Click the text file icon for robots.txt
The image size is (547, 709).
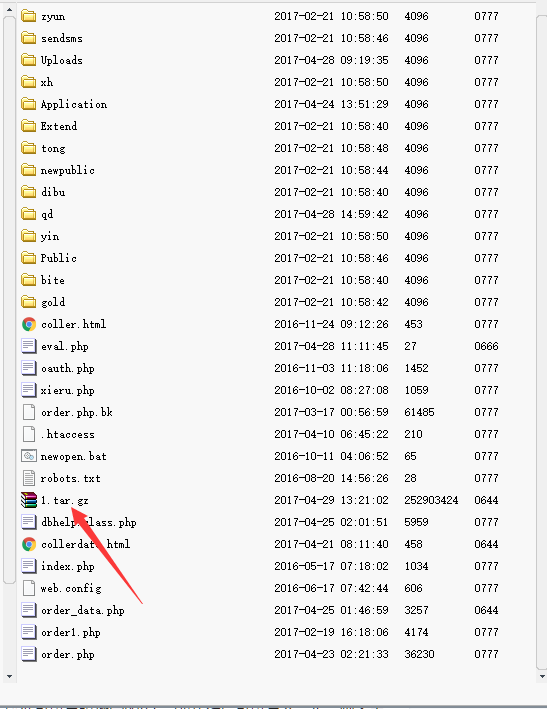point(29,478)
